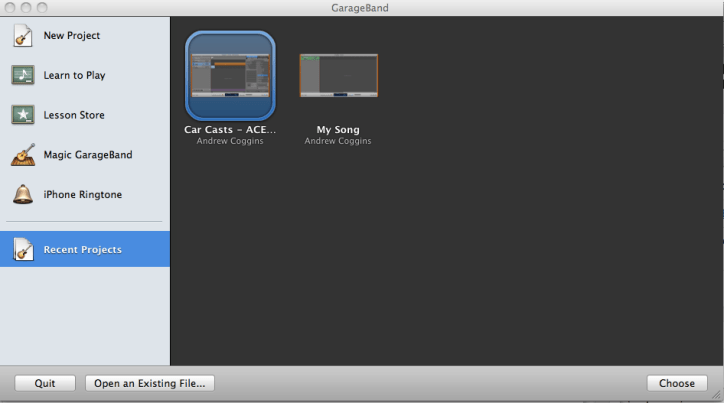The image size is (724, 403).
Task: Click the Lesson Store star chalkboard icon
Action: 23,114
